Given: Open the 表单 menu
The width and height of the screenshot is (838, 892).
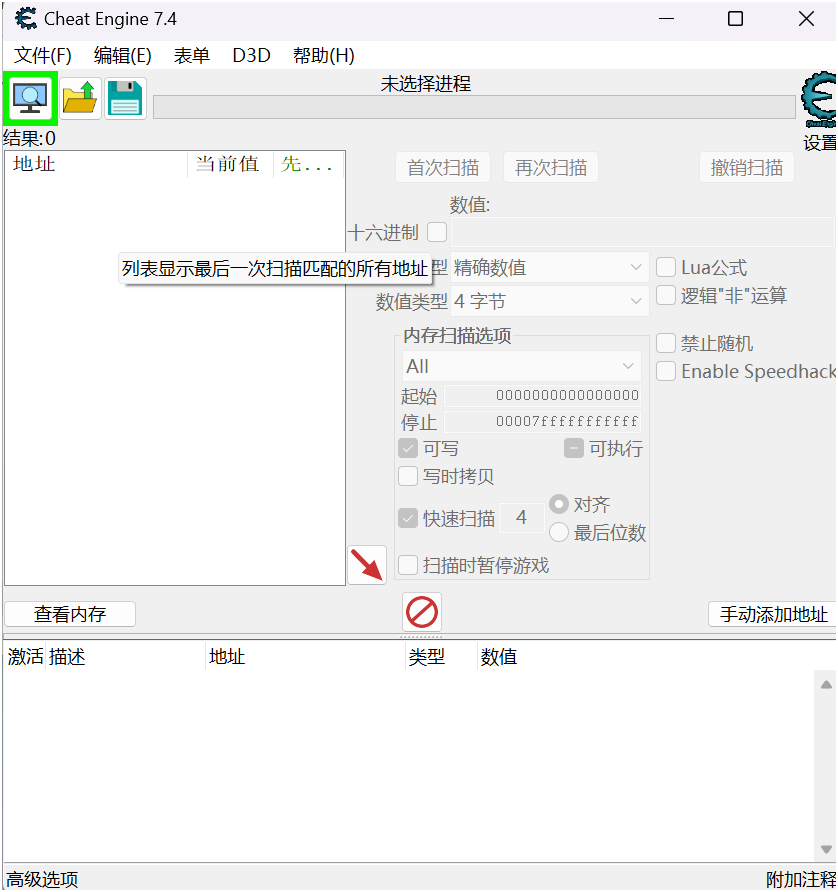Looking at the screenshot, I should click(x=192, y=56).
